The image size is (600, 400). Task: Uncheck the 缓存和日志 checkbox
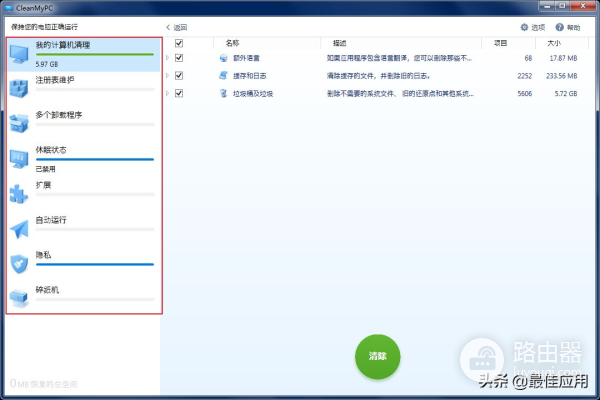click(179, 75)
